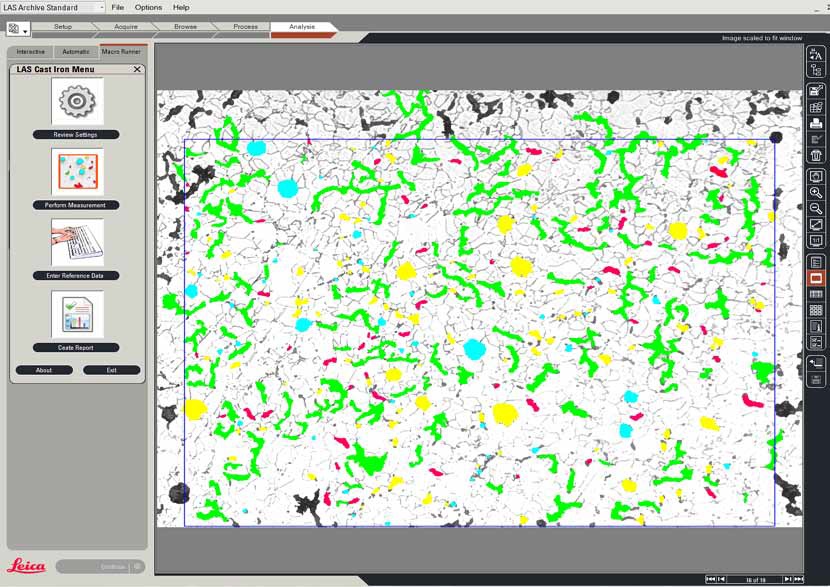Toggle the highlighted single image view mode
The width and height of the screenshot is (830, 587).
point(816,278)
